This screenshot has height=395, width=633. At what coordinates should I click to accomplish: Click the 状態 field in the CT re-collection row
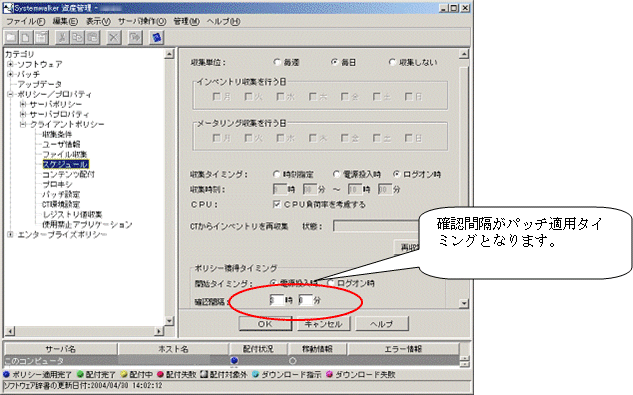pyautogui.click(x=375, y=226)
